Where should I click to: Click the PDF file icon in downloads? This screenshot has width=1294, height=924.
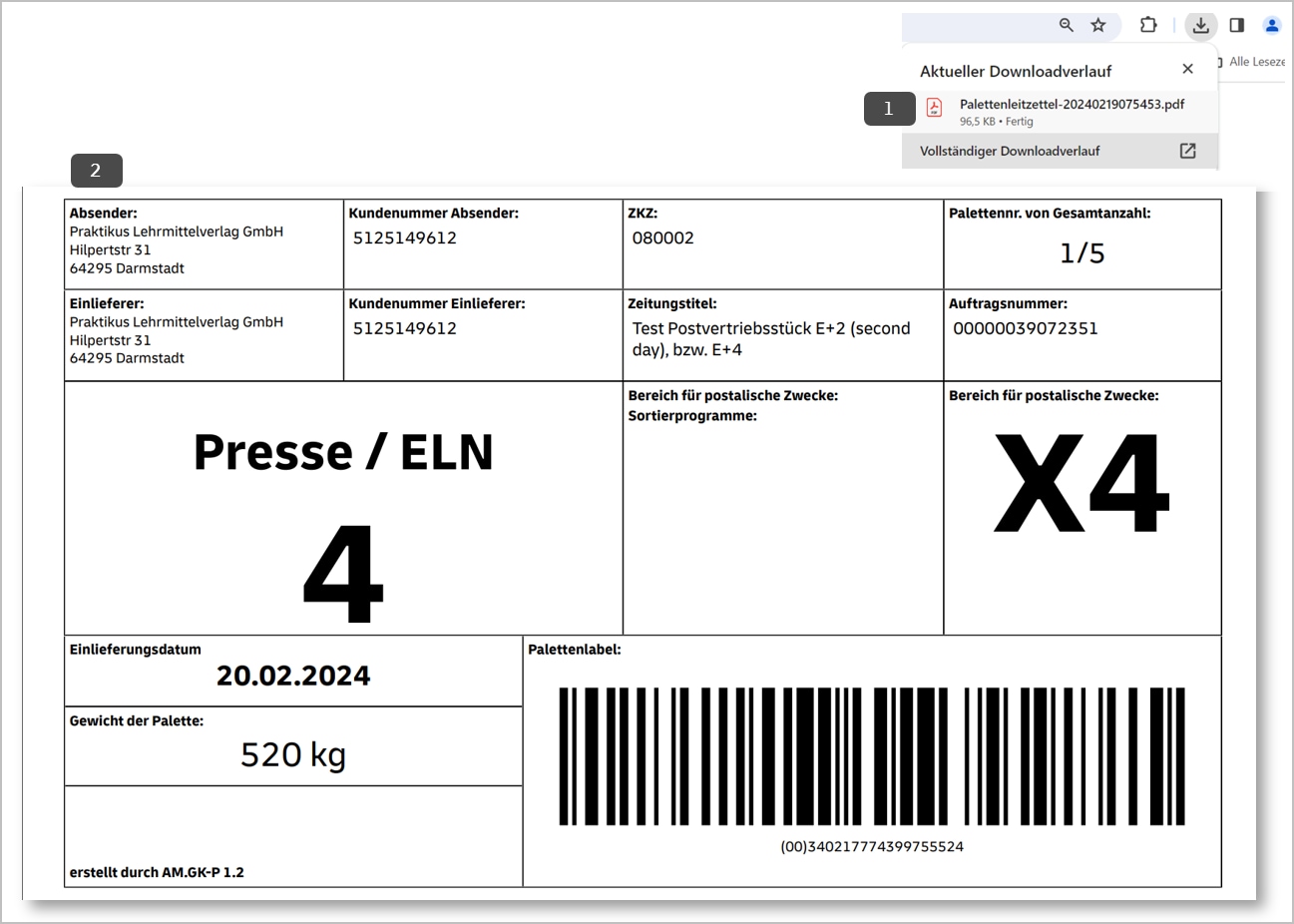click(x=935, y=108)
